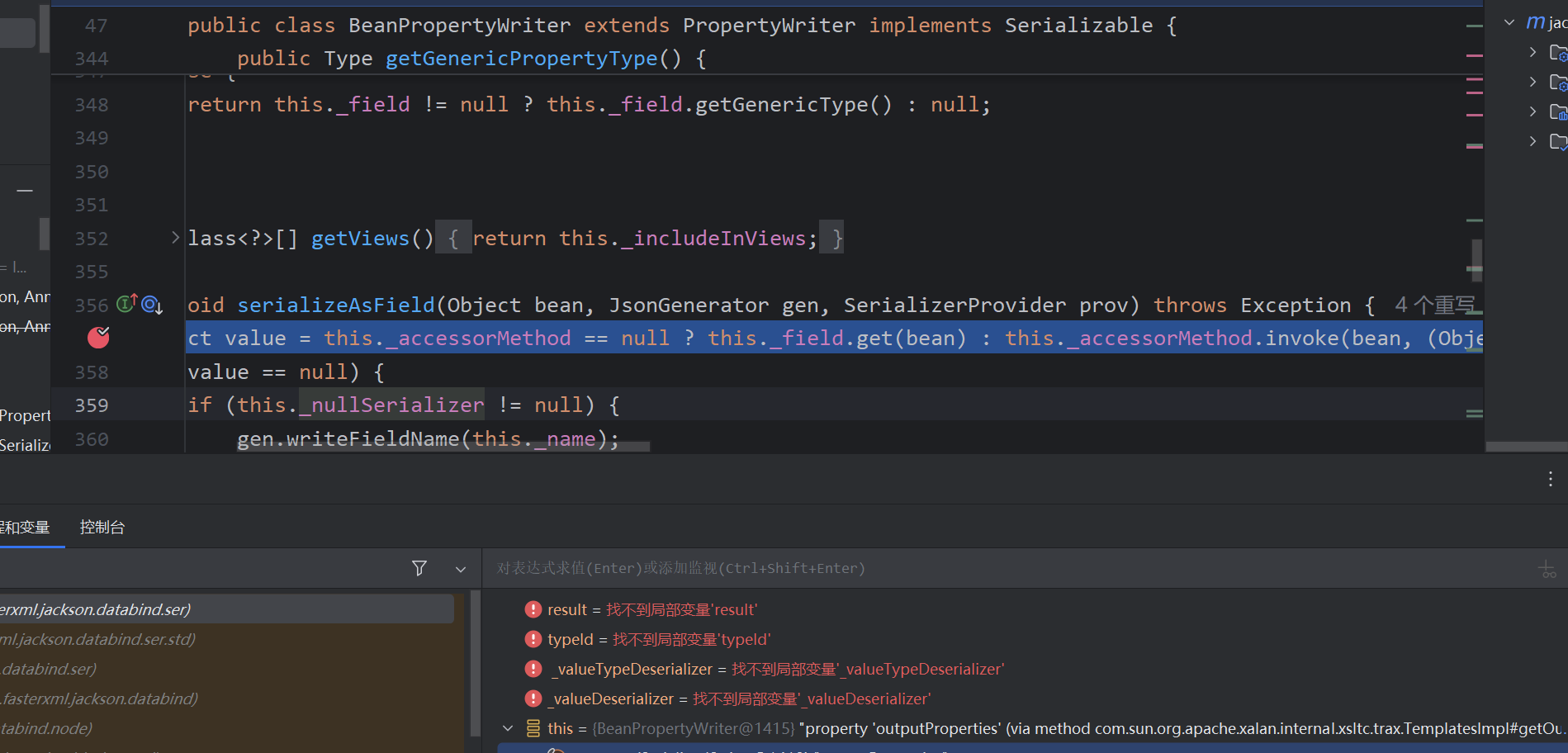Image resolution: width=1568 pixels, height=753 pixels.
Task: Expand the checkmark folder node in Maven tree
Action: 1532,141
